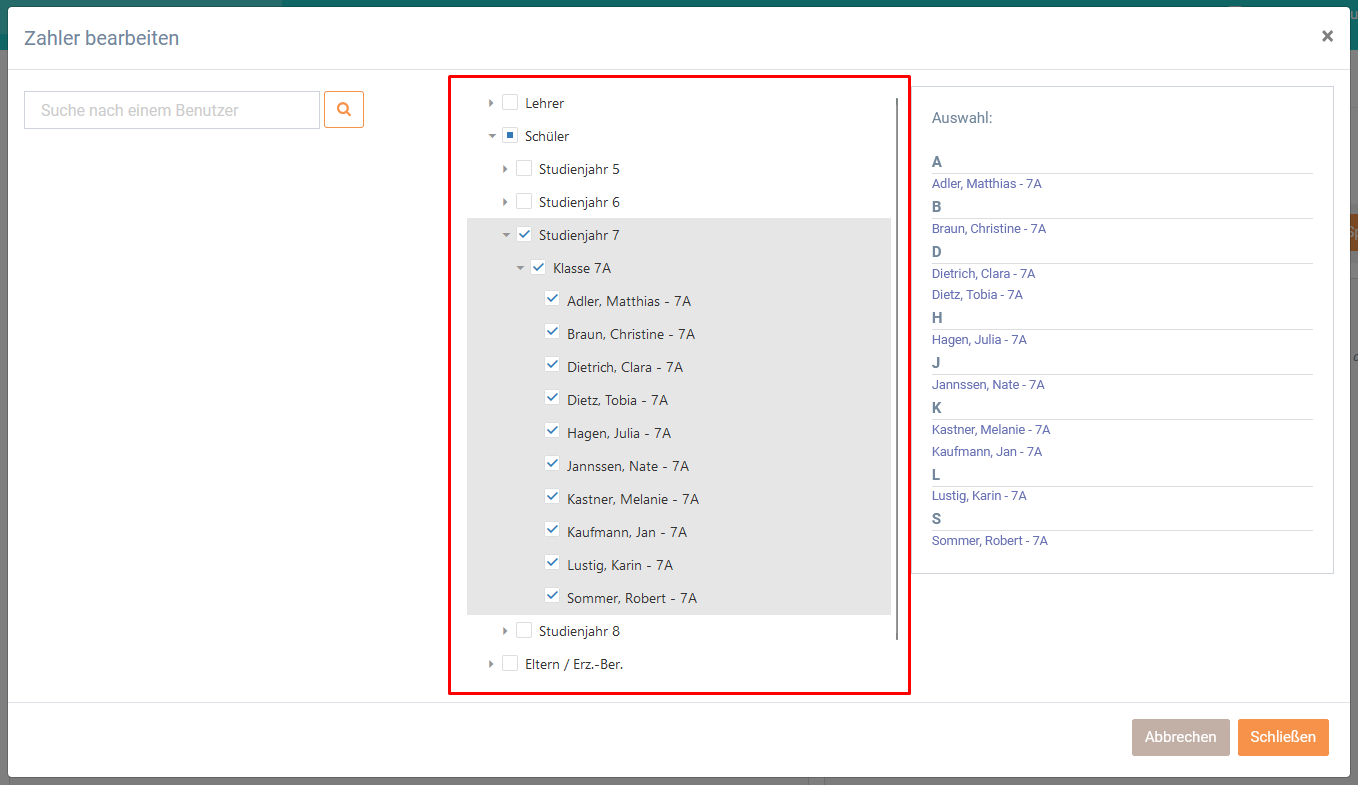Select the Studienjahr 6 tree label
Screen dimensions: 1358x785
(579, 202)
